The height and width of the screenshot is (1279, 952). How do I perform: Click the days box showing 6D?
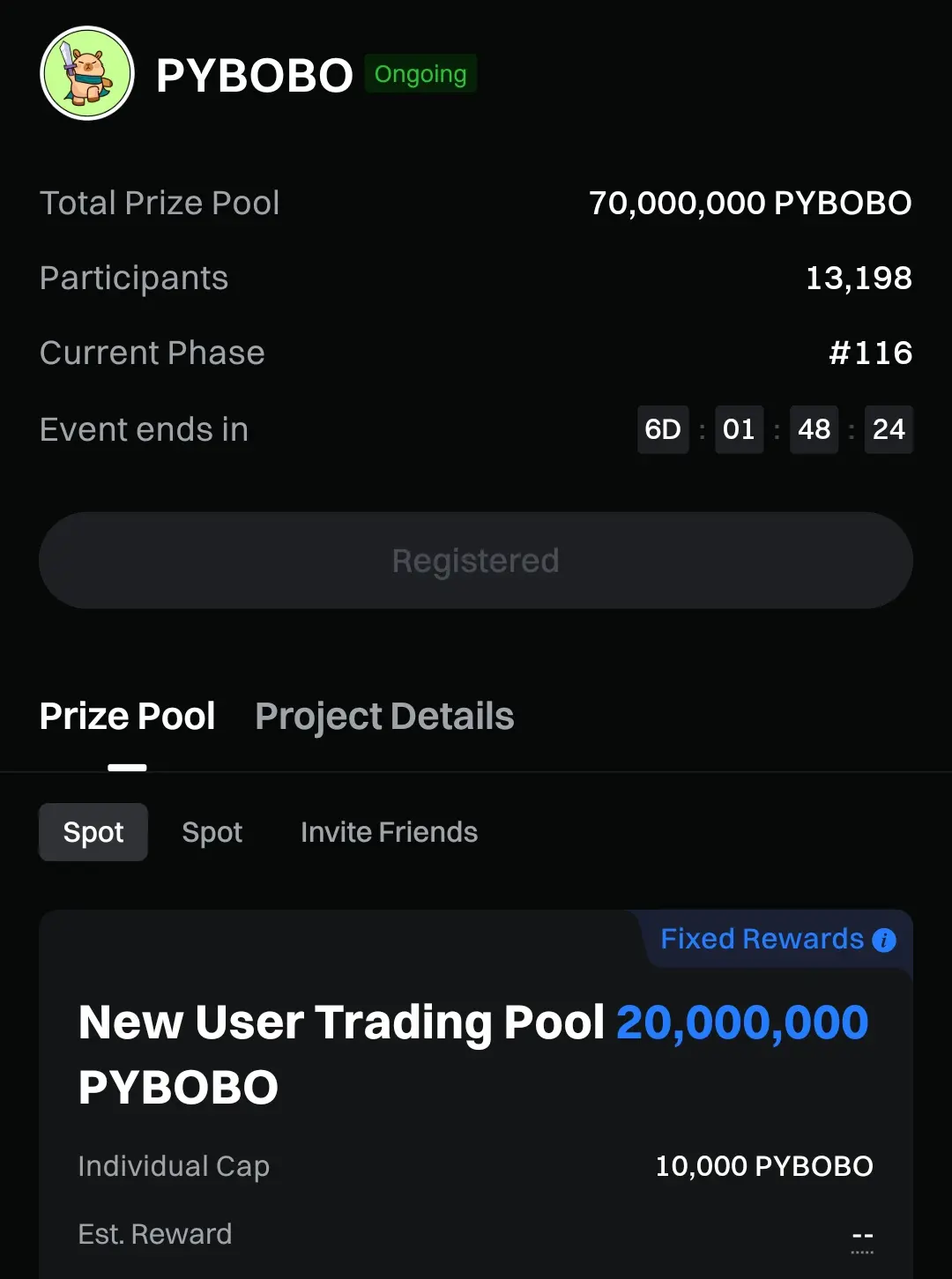pyautogui.click(x=663, y=429)
